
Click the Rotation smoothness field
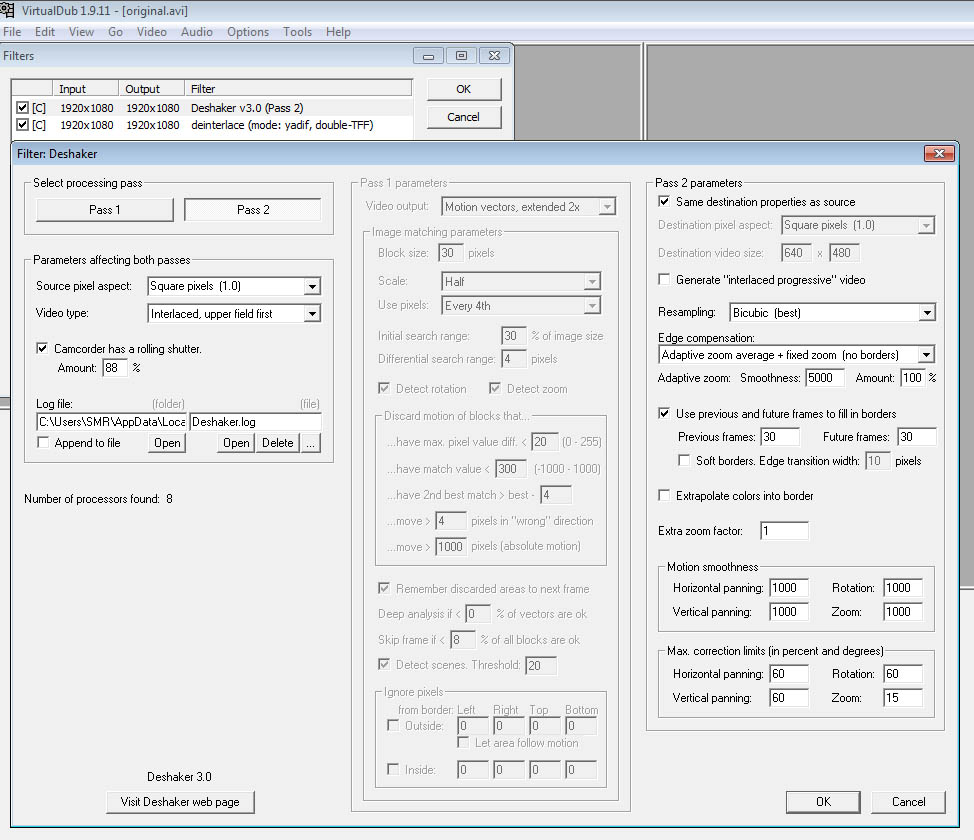tap(903, 588)
